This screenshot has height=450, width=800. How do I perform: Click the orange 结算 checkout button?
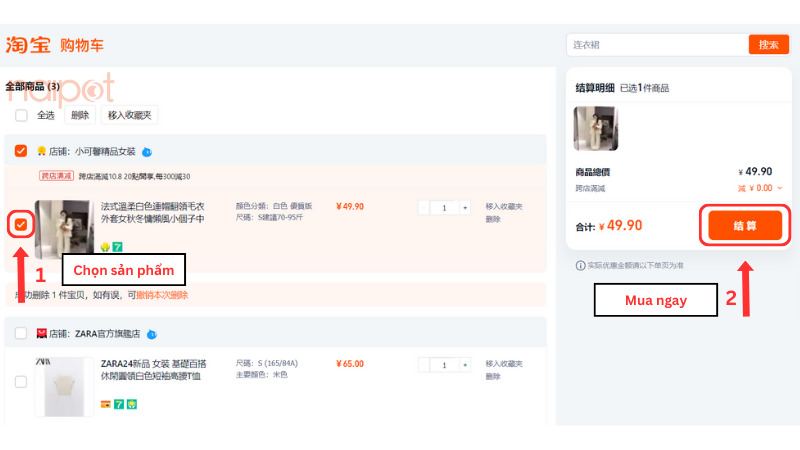(x=744, y=226)
